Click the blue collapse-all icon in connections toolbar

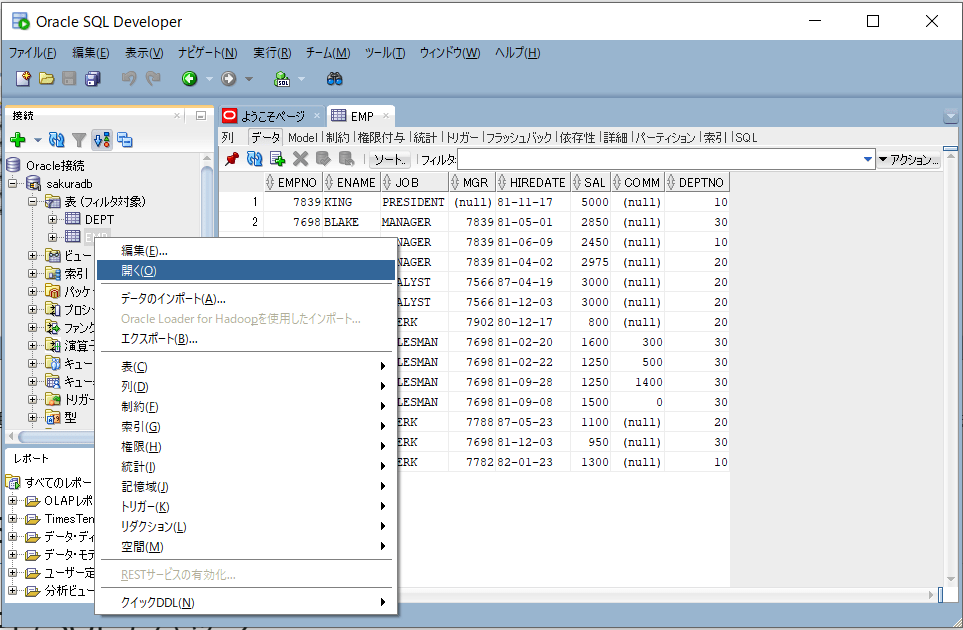point(125,140)
